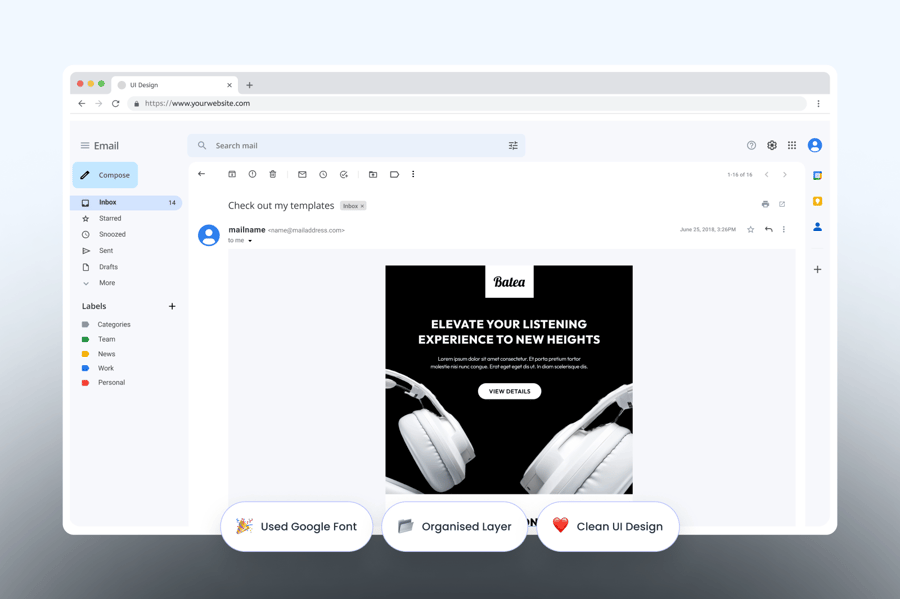Open search filter options
Viewport: 900px width, 599px height.
[513, 146]
